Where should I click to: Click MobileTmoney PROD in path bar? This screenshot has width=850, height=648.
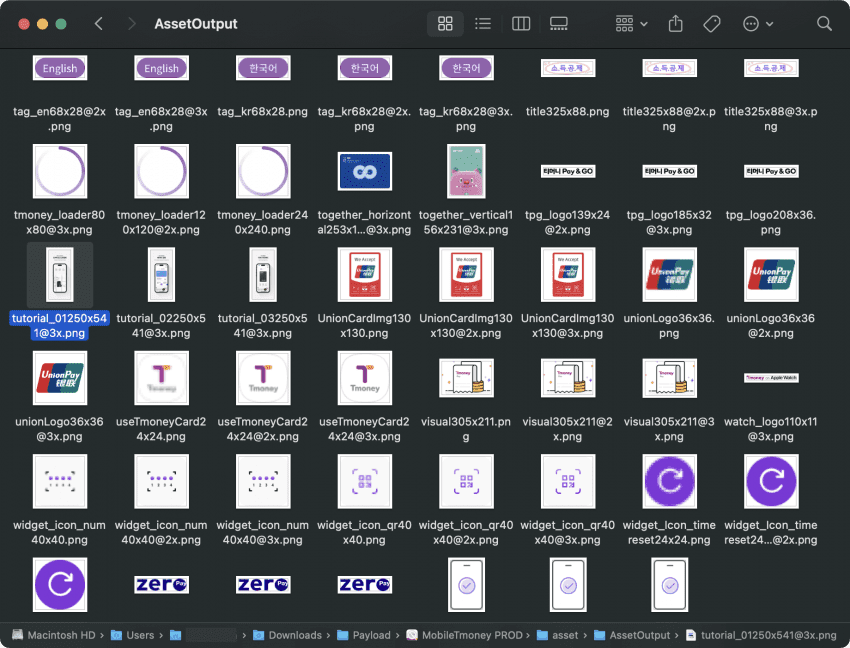[465, 635]
